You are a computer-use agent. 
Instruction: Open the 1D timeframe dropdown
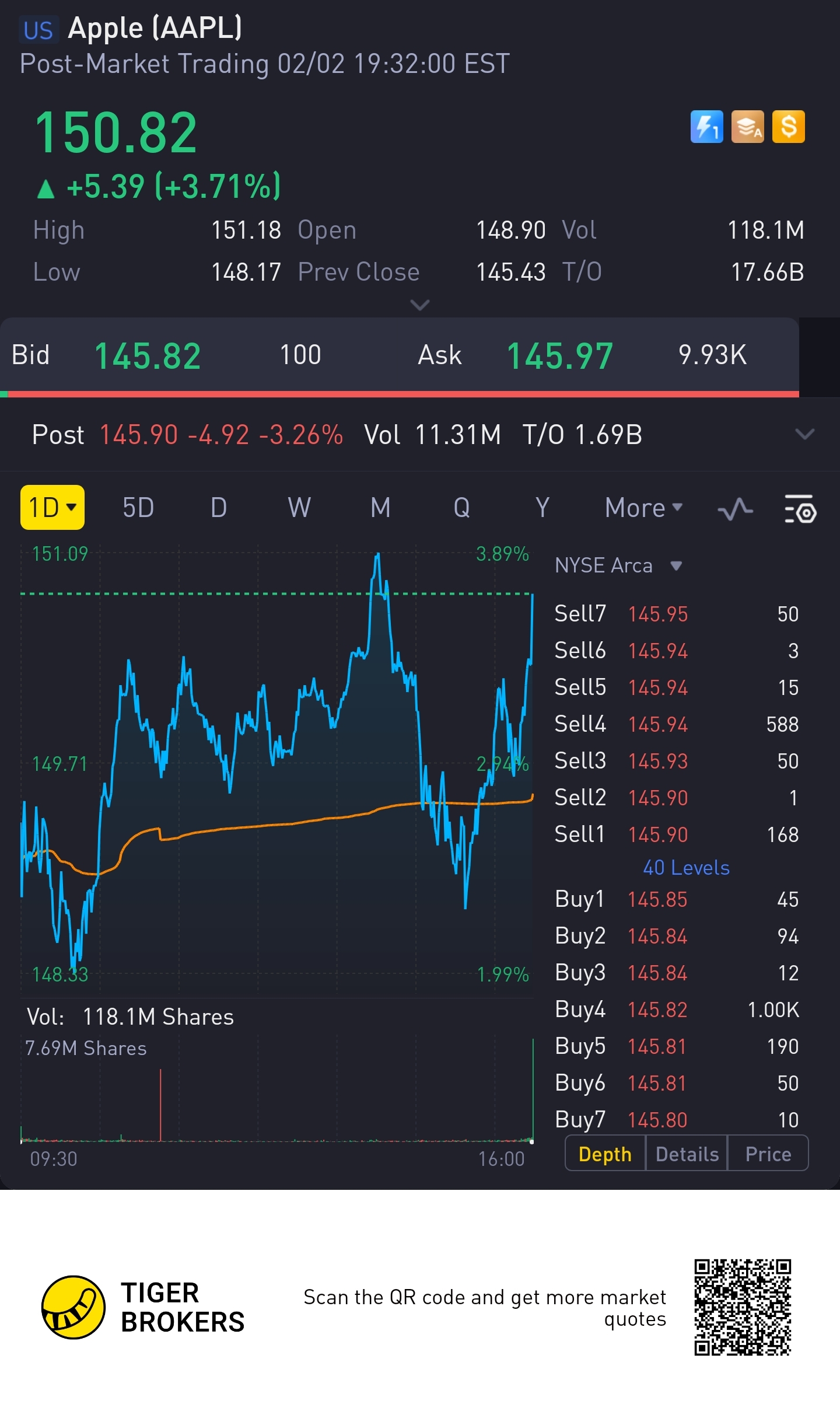pos(52,508)
